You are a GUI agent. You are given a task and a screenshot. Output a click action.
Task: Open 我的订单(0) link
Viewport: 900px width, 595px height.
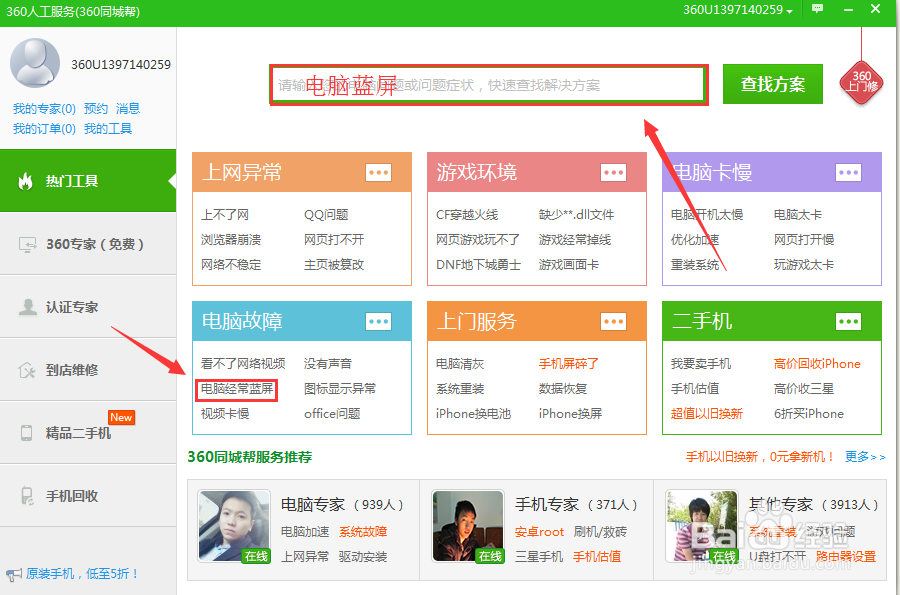point(44,129)
